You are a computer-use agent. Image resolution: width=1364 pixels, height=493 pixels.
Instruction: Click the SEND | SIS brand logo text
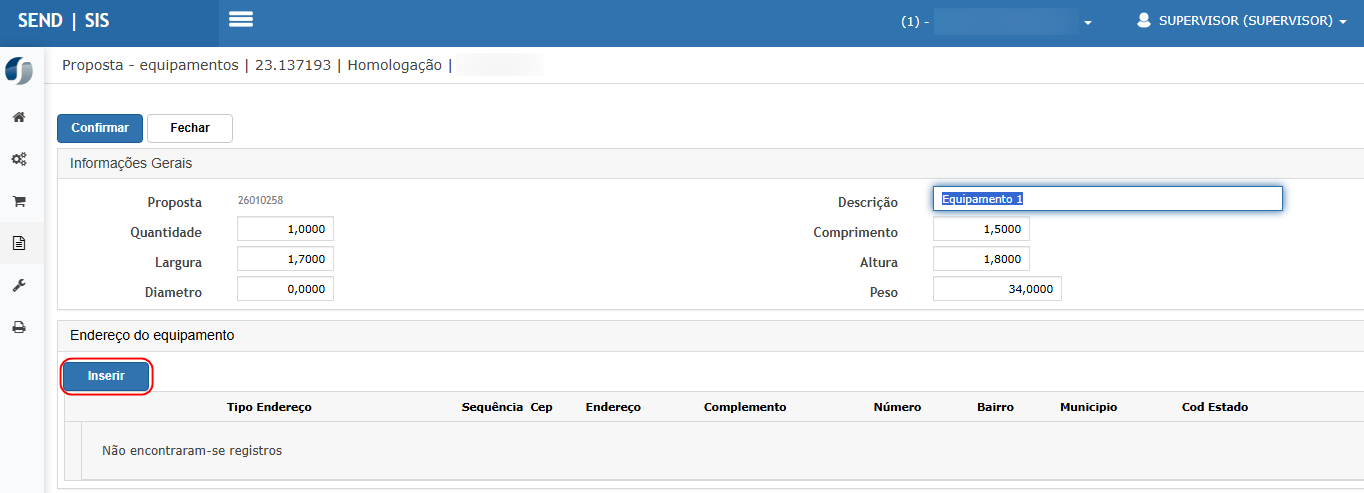point(64,20)
